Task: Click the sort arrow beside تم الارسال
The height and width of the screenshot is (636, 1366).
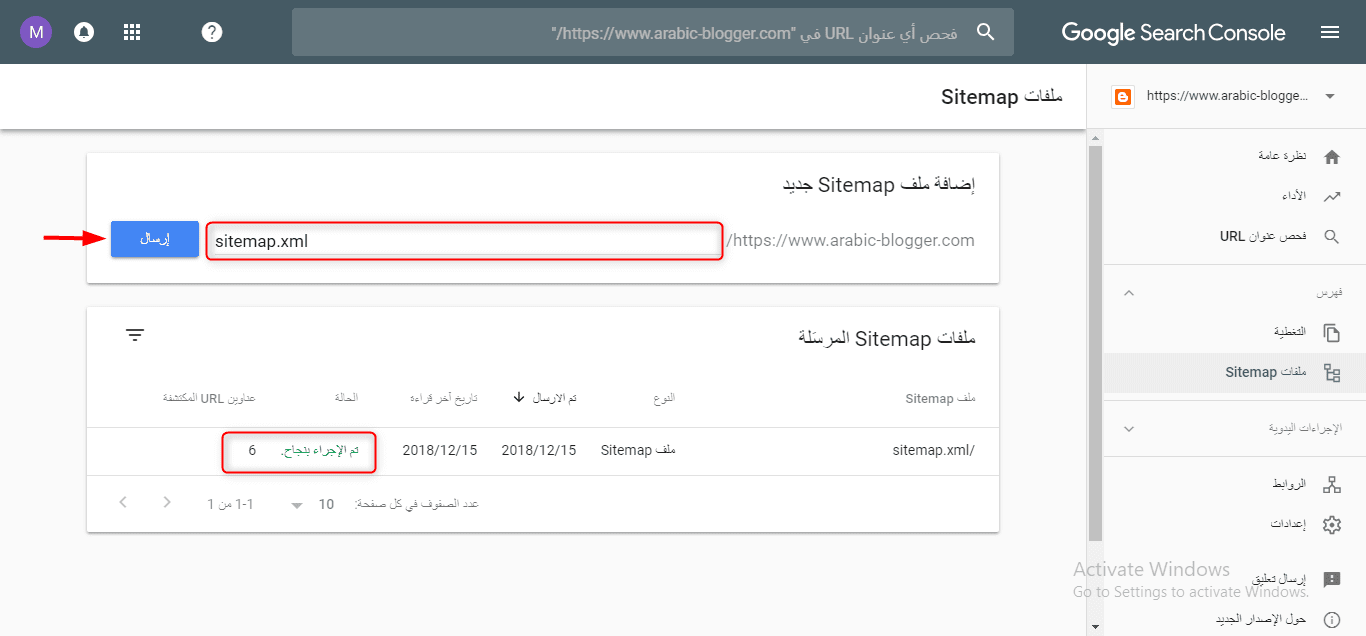Action: point(519,398)
